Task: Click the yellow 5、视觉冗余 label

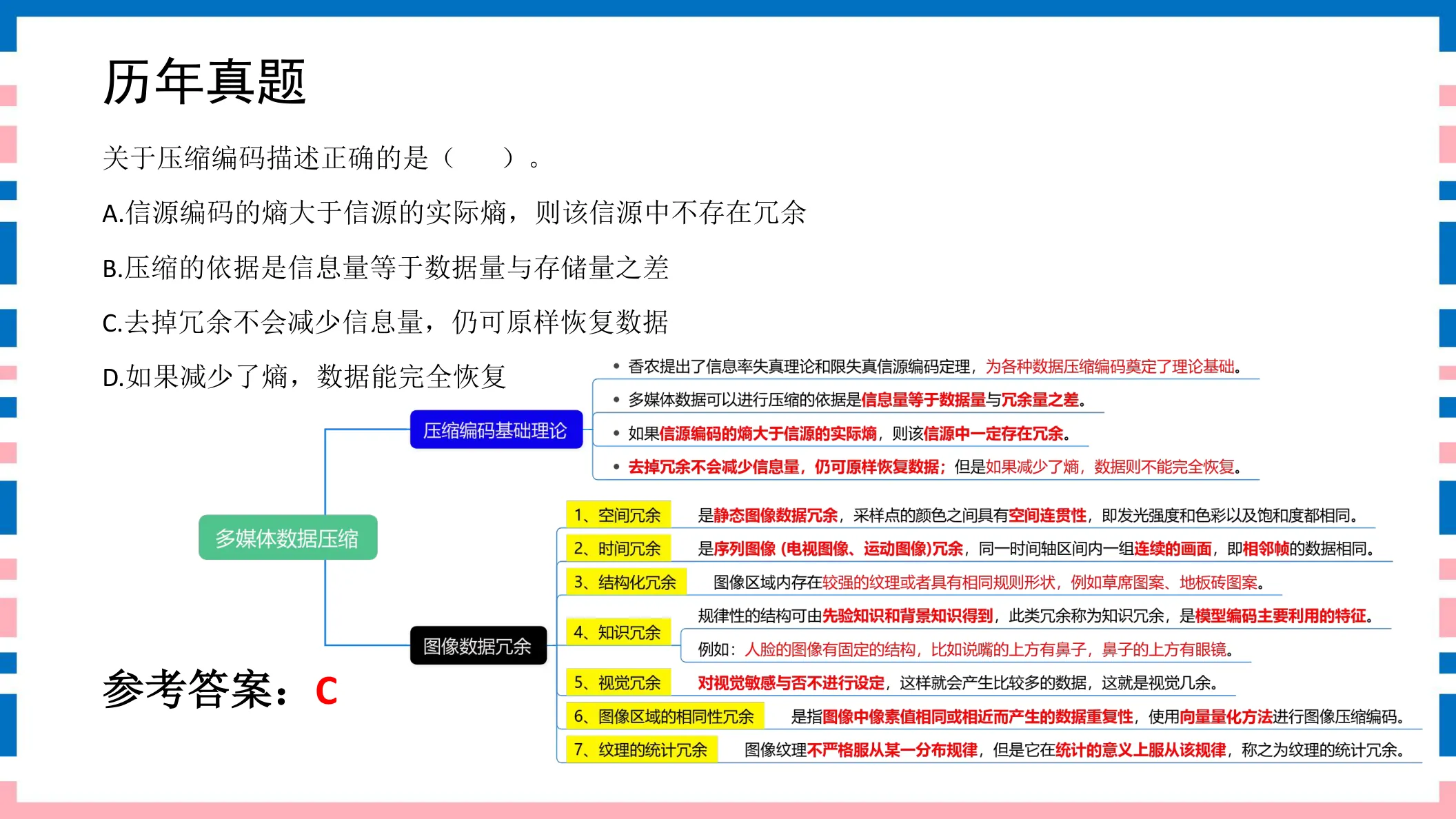Action: (618, 682)
